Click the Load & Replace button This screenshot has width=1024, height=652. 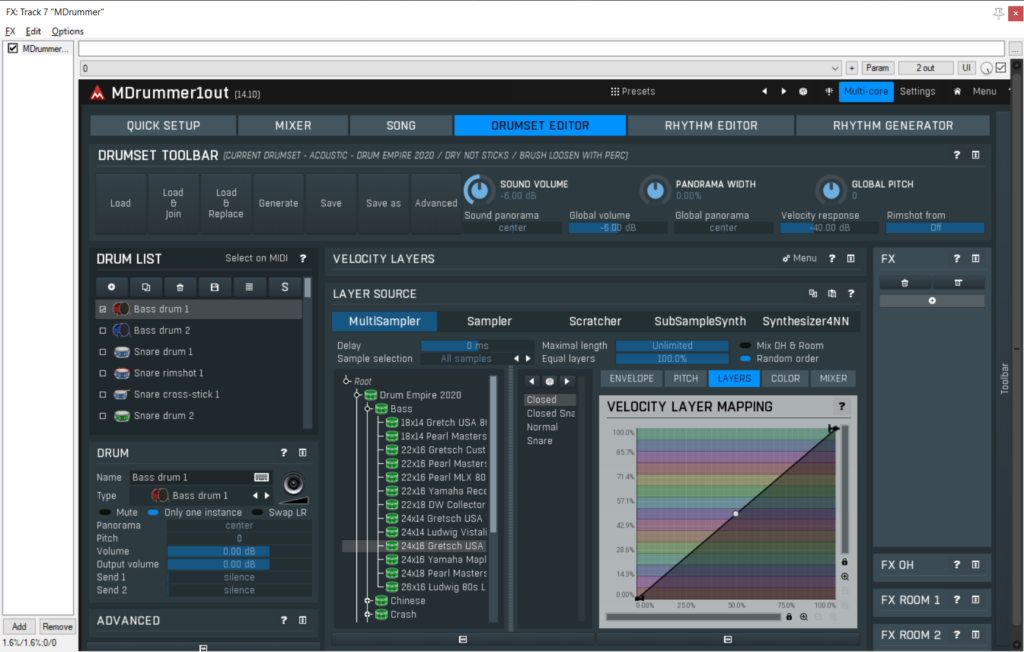click(x=226, y=203)
